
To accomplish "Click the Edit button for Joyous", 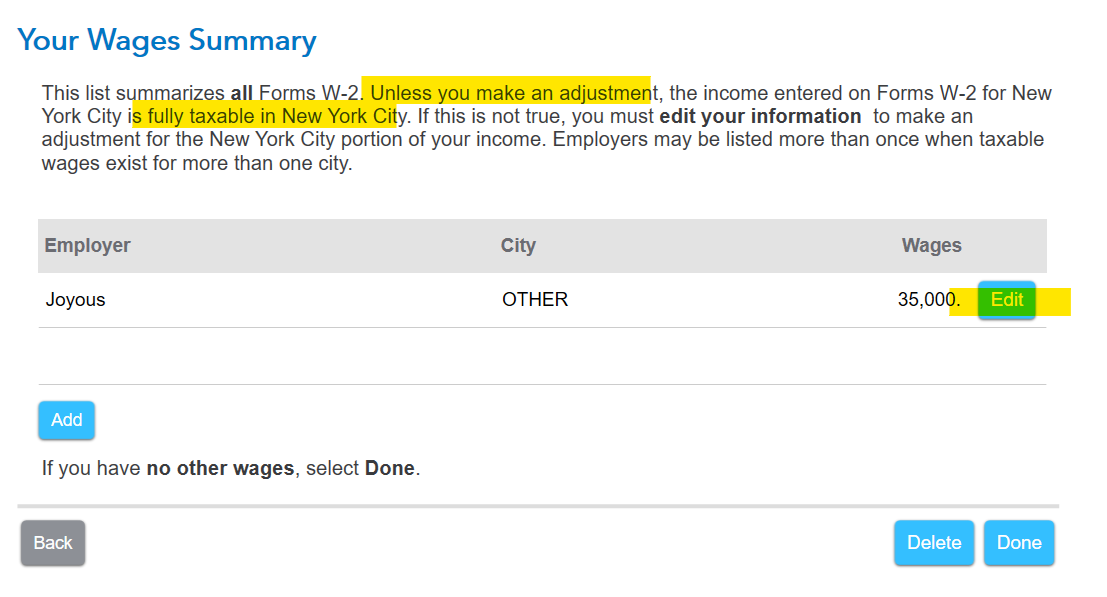I will [x=1006, y=300].
